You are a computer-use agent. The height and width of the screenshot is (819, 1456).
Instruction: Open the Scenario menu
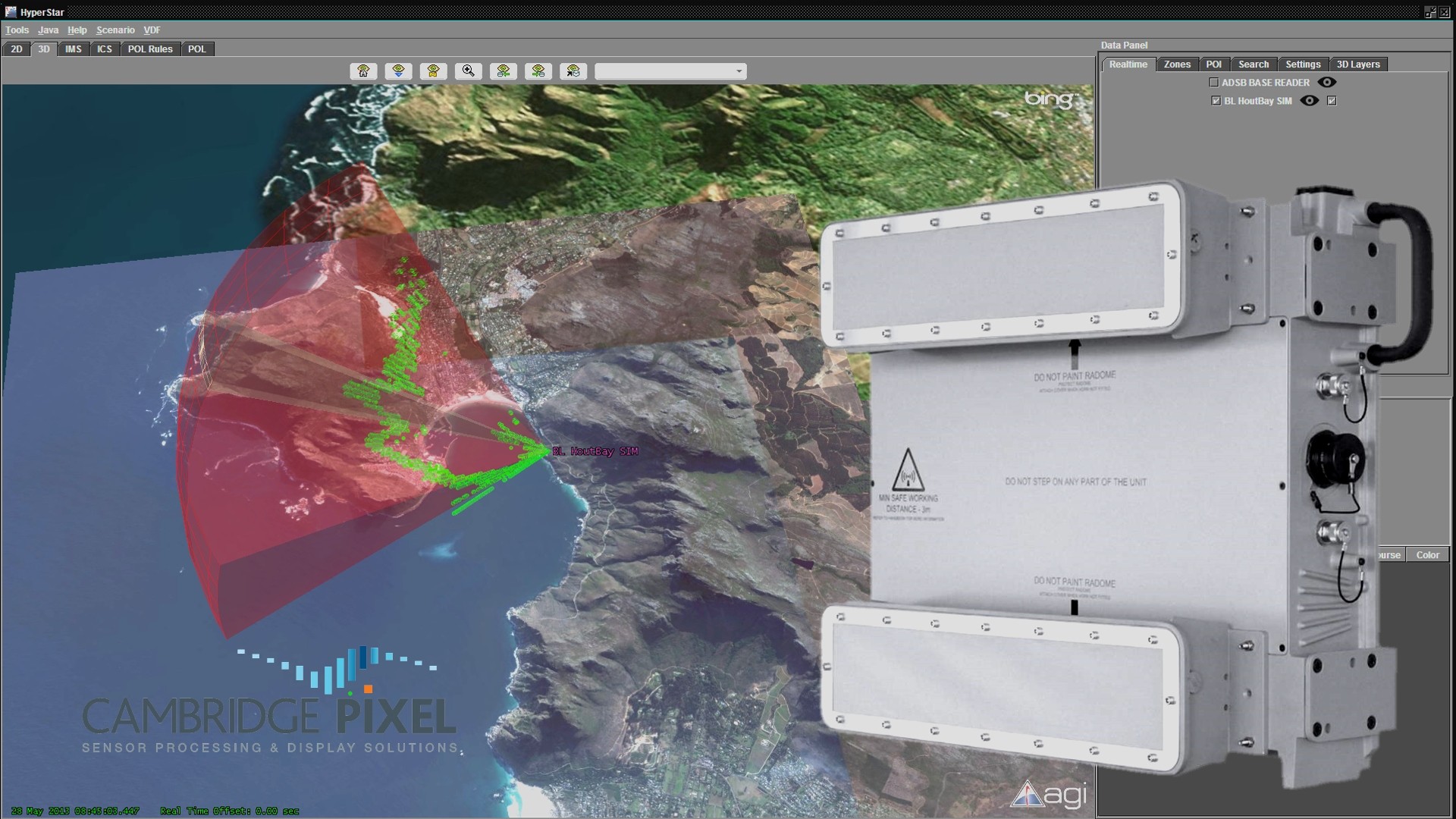click(x=115, y=30)
